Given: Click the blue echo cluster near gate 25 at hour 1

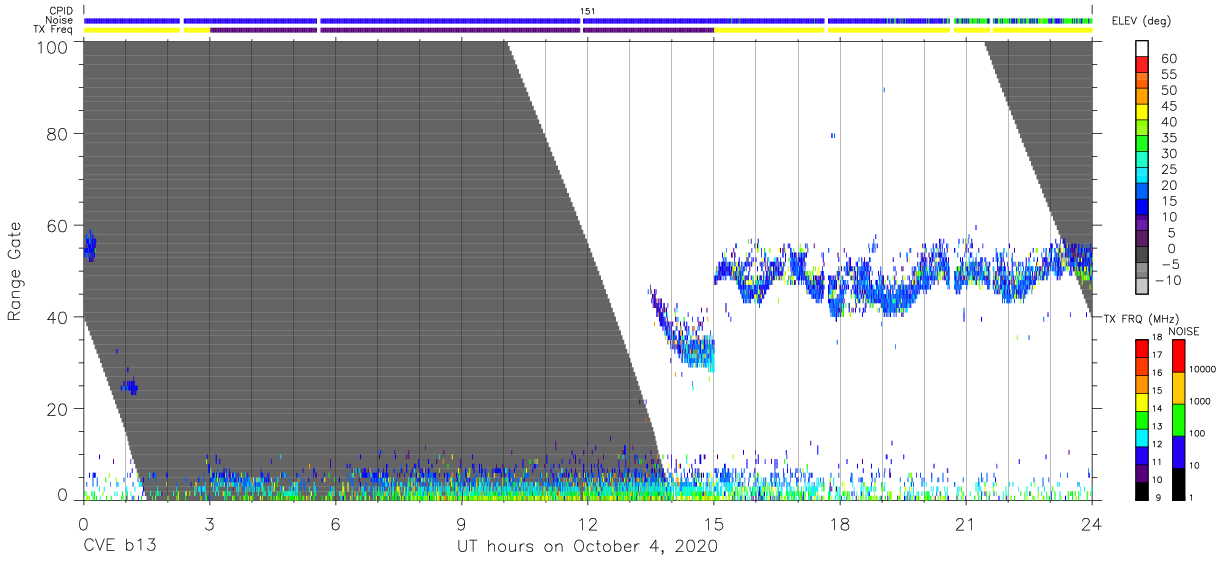Looking at the screenshot, I should [x=128, y=386].
